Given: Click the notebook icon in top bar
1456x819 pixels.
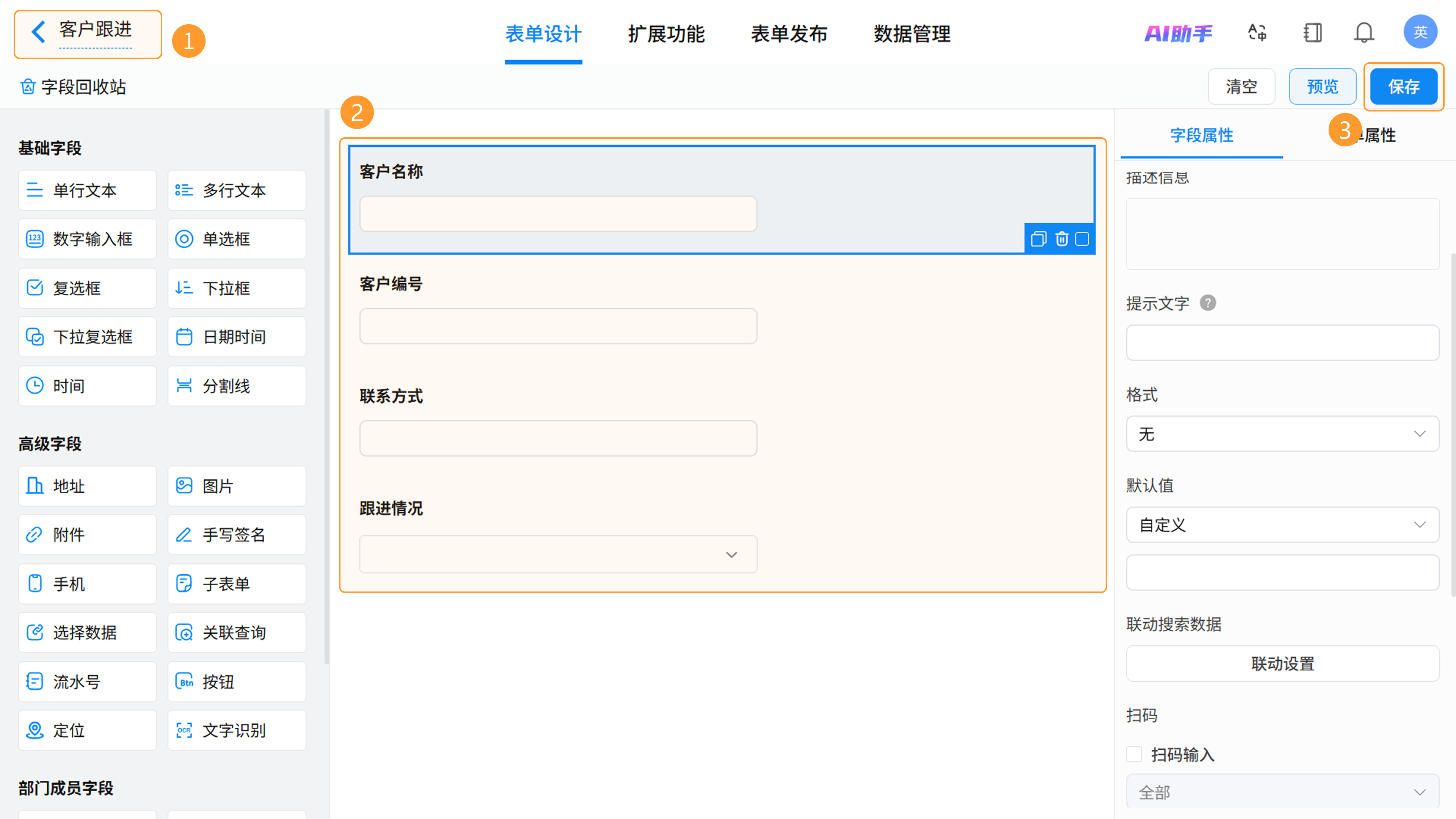Looking at the screenshot, I should (1312, 33).
